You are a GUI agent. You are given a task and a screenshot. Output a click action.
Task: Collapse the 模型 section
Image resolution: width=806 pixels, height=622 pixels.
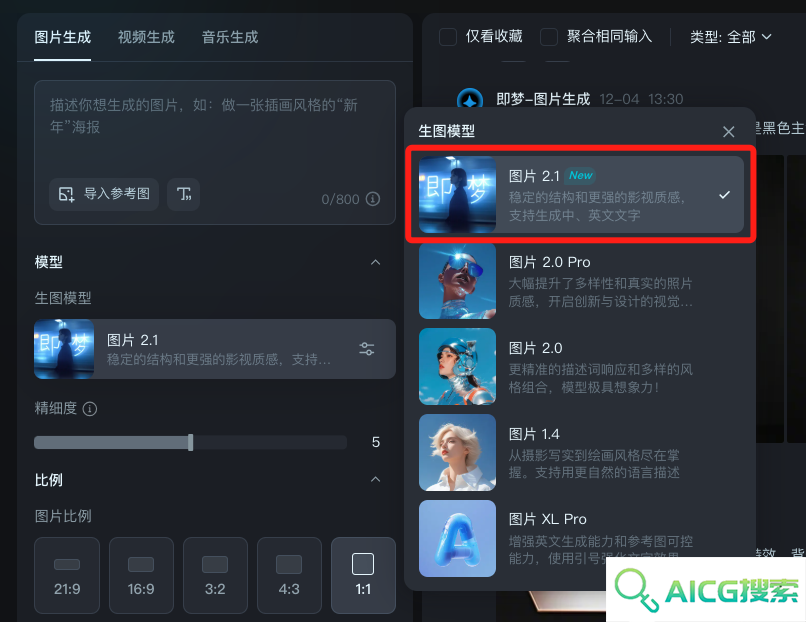(376, 262)
